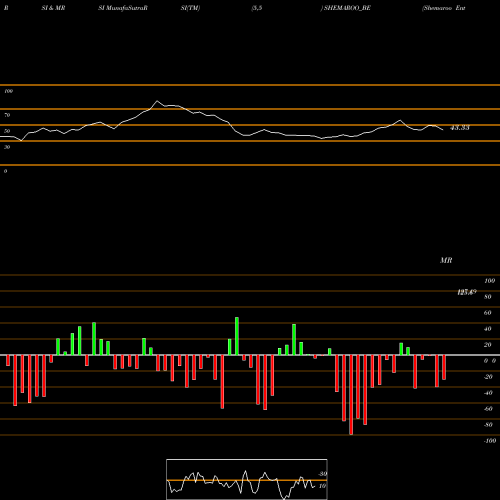The width and height of the screenshot is (500, 500).
Task: Click the current RSI value 43.33
Action: 460,128
